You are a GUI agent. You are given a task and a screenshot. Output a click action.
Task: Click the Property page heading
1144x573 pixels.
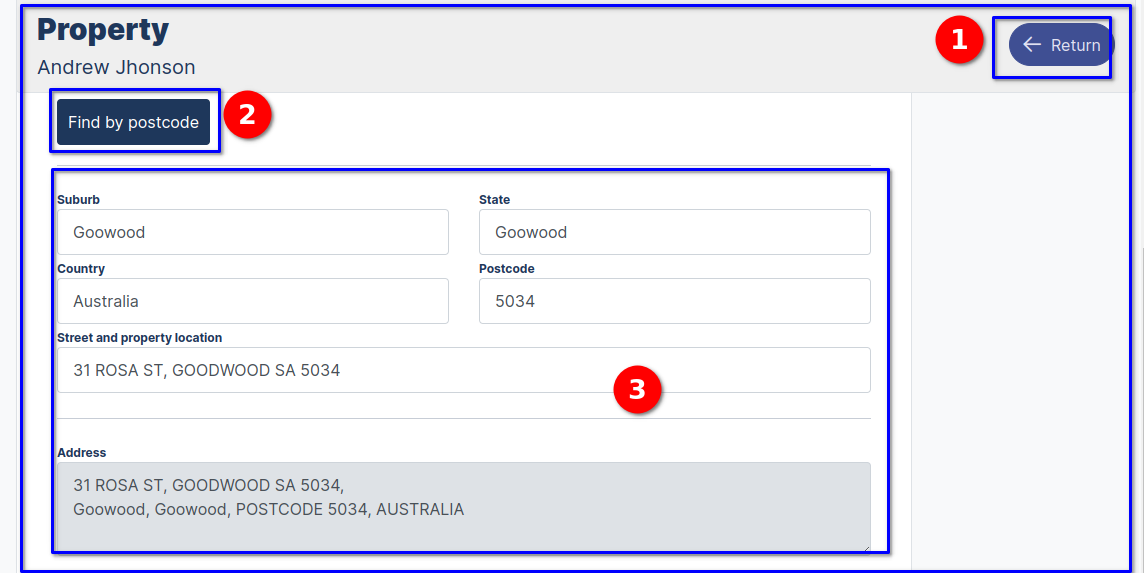103,30
